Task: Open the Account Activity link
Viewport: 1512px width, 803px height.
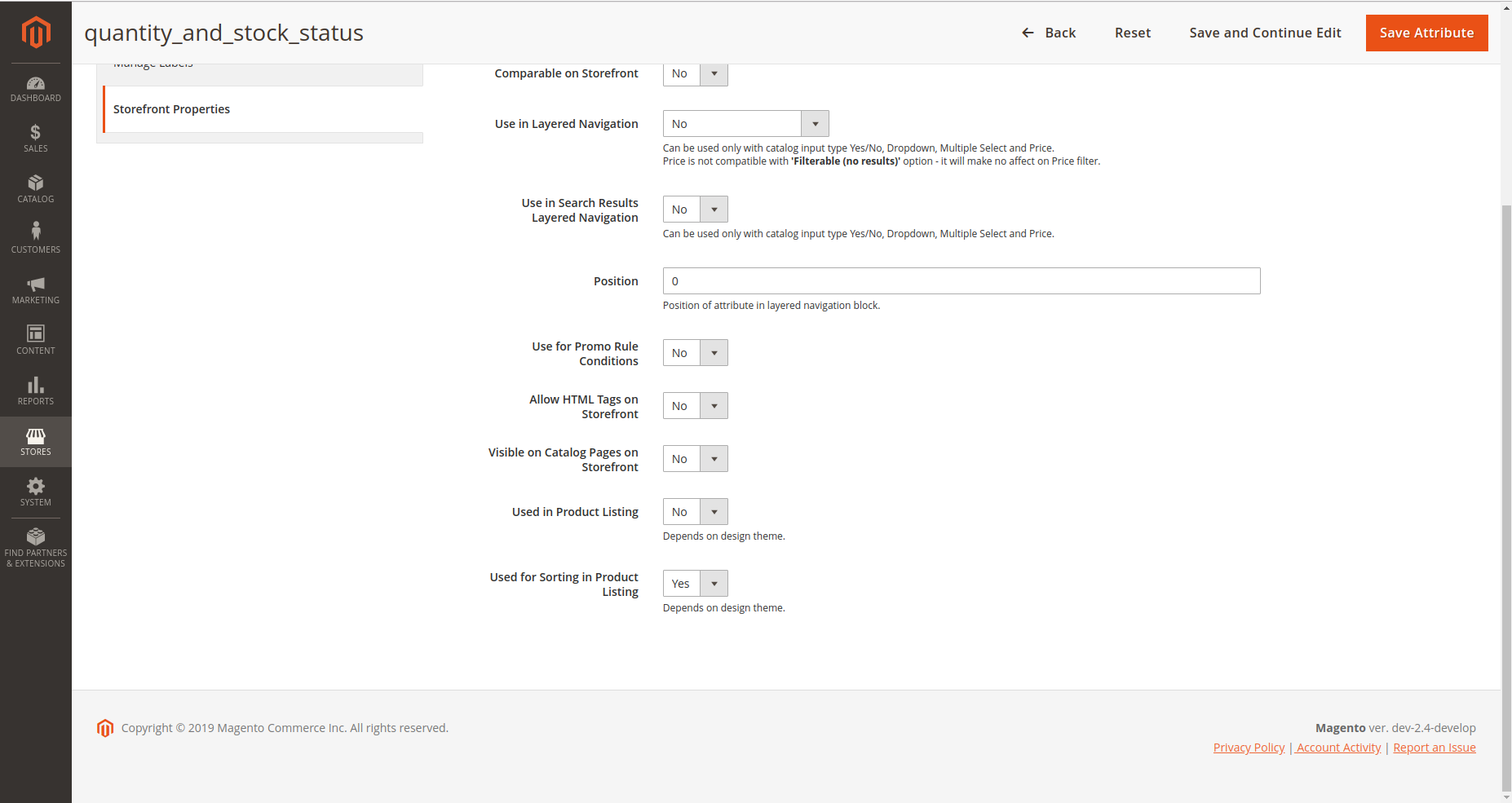Action: 1338,748
